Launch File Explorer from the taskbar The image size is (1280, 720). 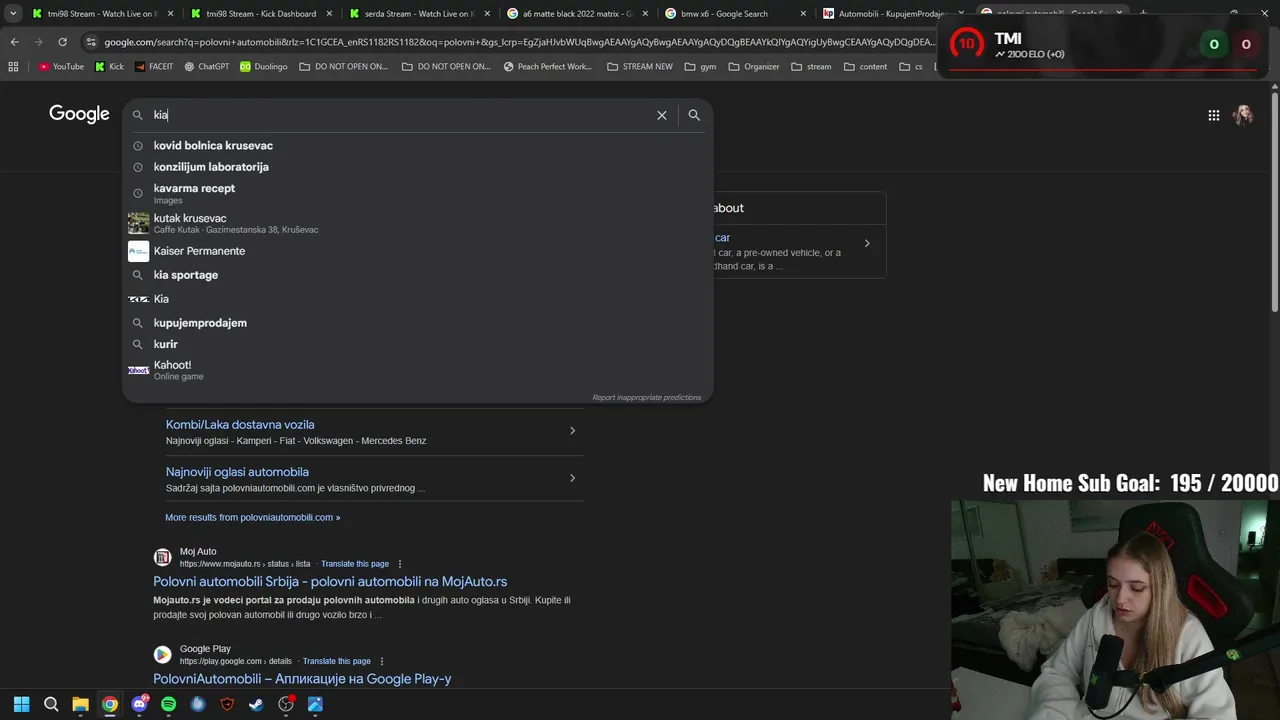tap(80, 704)
